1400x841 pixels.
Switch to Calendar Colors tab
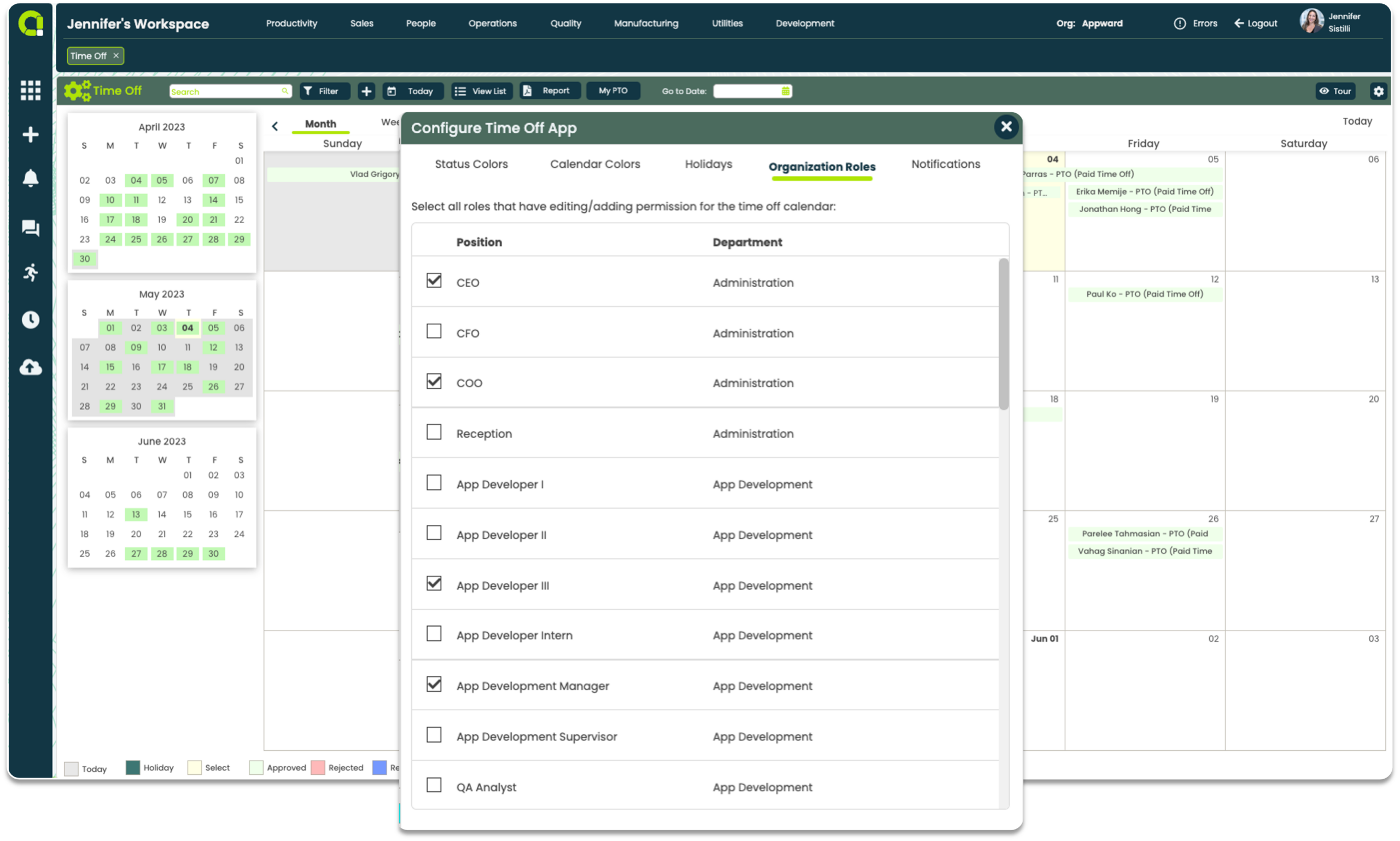tap(595, 164)
